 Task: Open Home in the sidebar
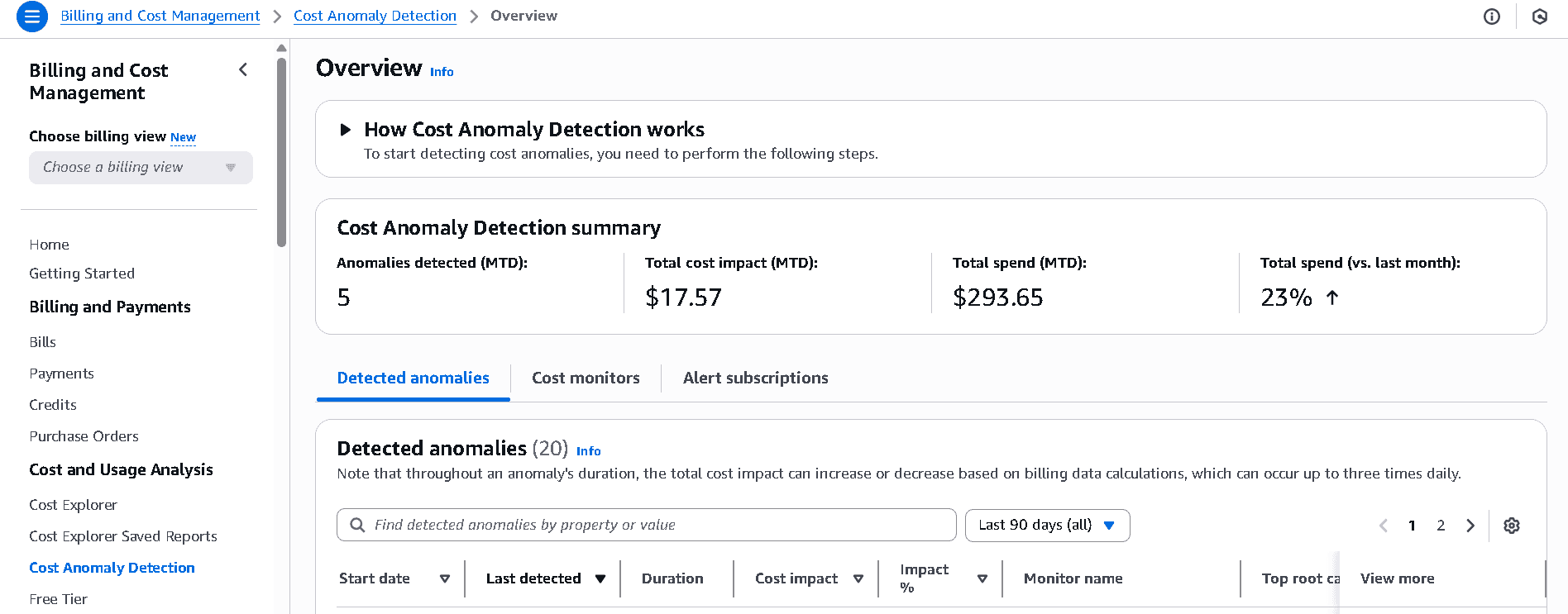[x=49, y=245]
